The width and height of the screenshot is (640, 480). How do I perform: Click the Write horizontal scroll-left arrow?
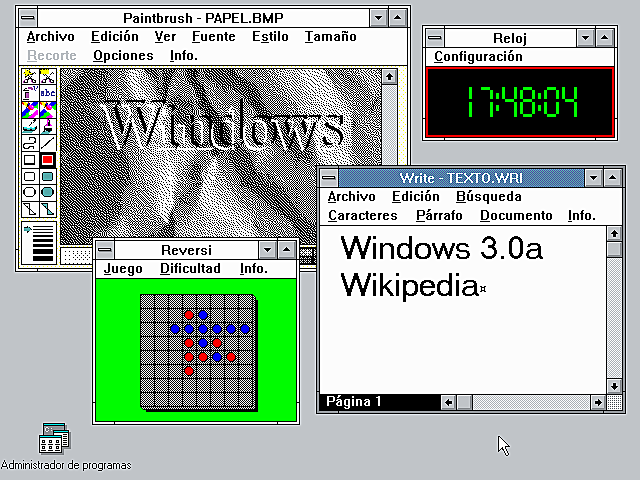(x=448, y=402)
